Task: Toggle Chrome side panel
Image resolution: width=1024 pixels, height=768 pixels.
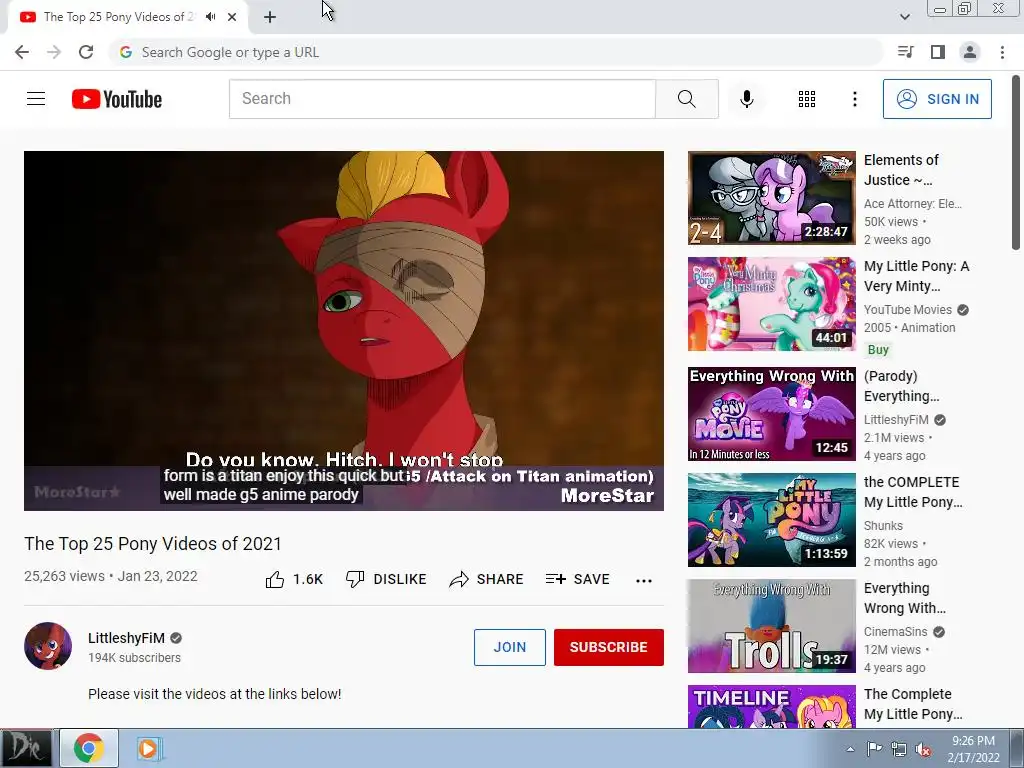Action: point(938,52)
